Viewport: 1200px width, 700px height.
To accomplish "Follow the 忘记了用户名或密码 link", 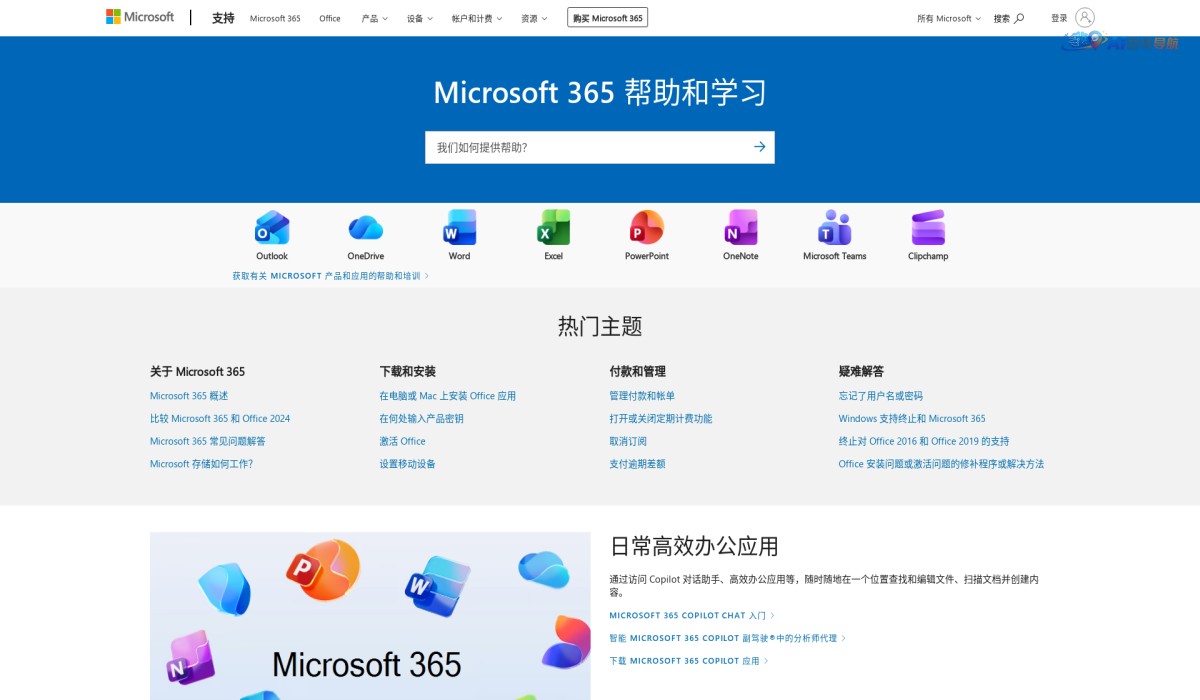I will pos(880,395).
